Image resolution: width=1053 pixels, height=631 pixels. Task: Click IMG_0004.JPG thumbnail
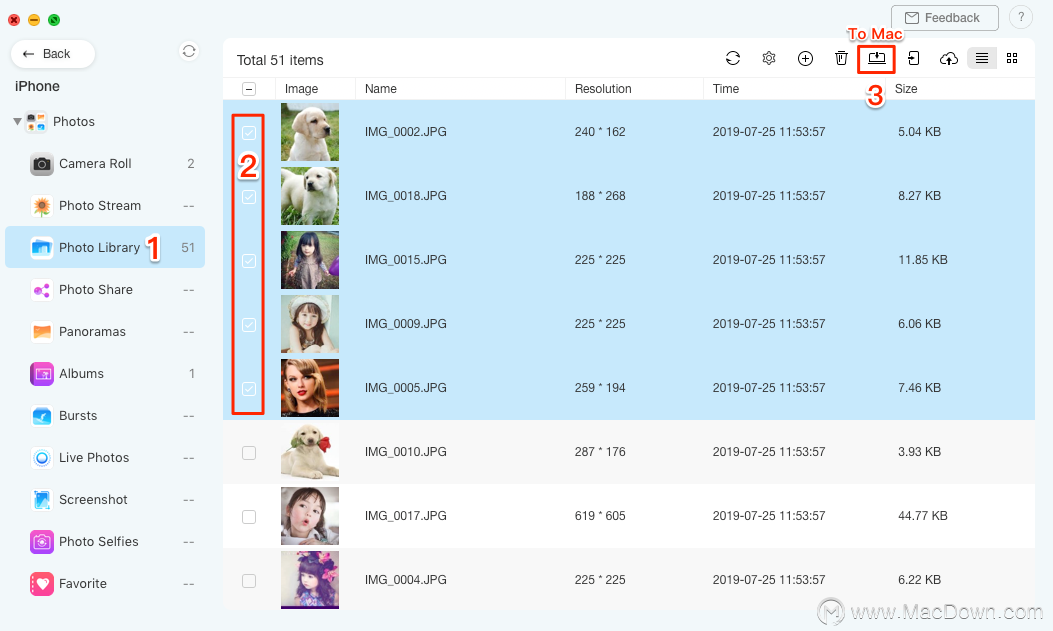pos(310,580)
